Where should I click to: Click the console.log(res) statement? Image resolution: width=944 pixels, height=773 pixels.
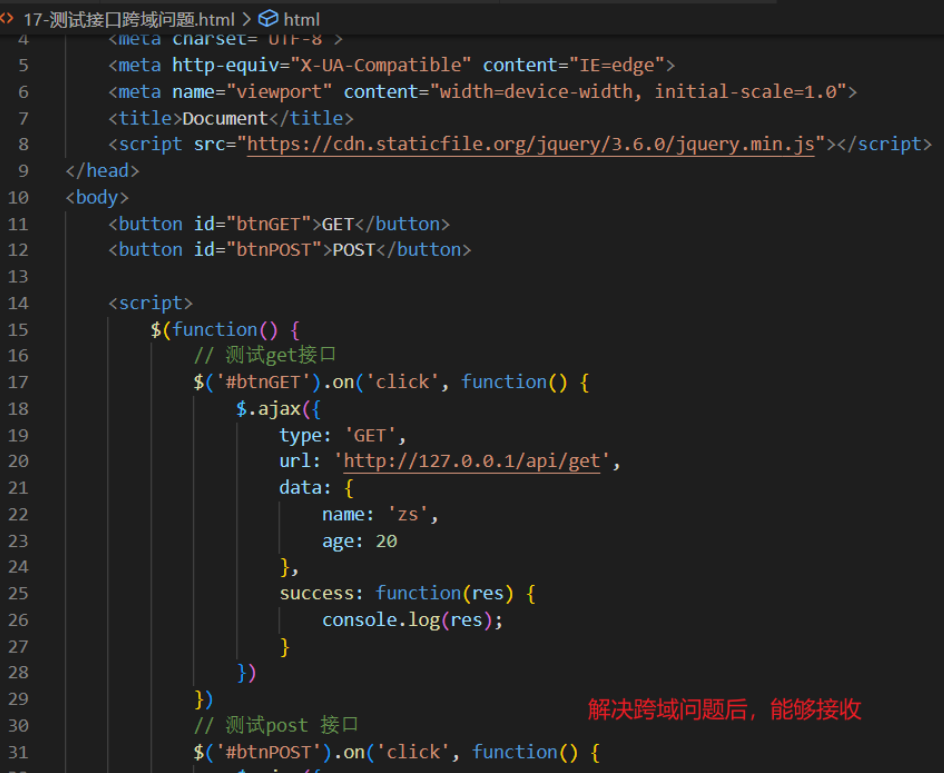[x=412, y=620]
